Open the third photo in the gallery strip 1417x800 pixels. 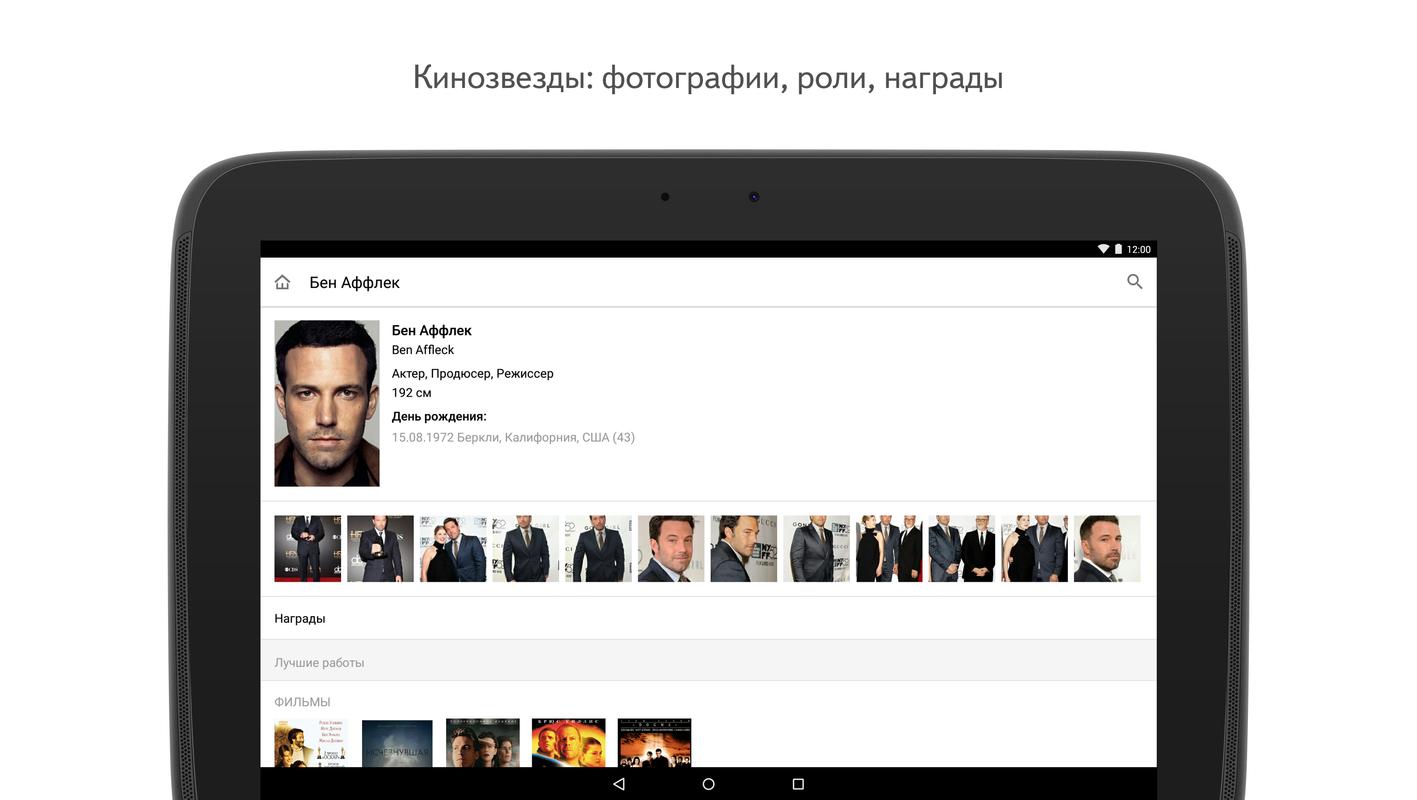click(x=453, y=549)
